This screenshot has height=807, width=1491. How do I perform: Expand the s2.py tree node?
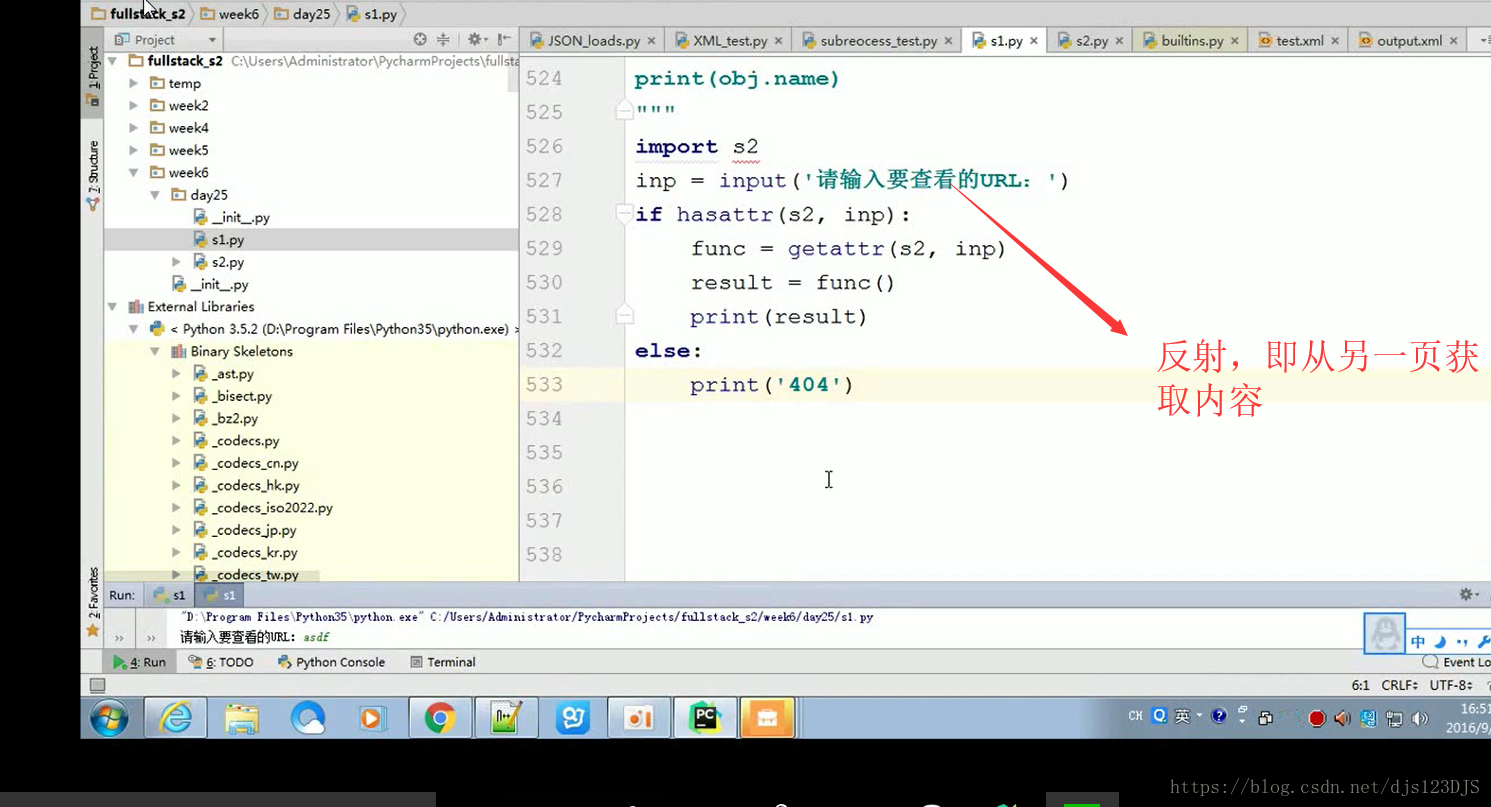point(177,262)
